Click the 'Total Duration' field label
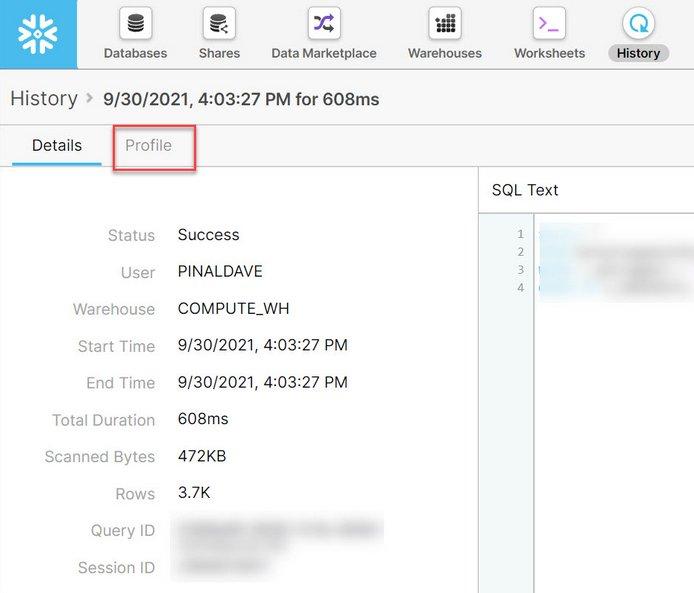The image size is (694, 593). click(x=104, y=420)
